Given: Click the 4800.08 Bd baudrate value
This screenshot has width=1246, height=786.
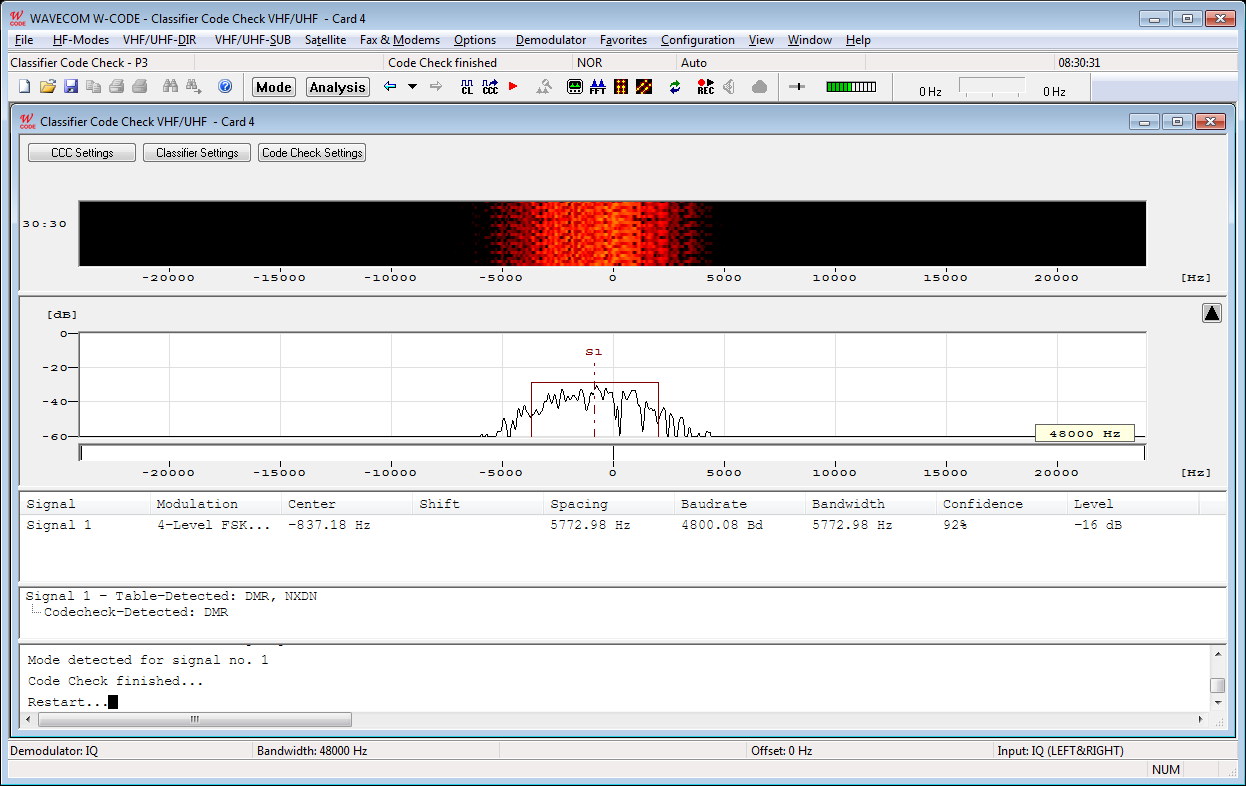Looking at the screenshot, I should tap(722, 525).
